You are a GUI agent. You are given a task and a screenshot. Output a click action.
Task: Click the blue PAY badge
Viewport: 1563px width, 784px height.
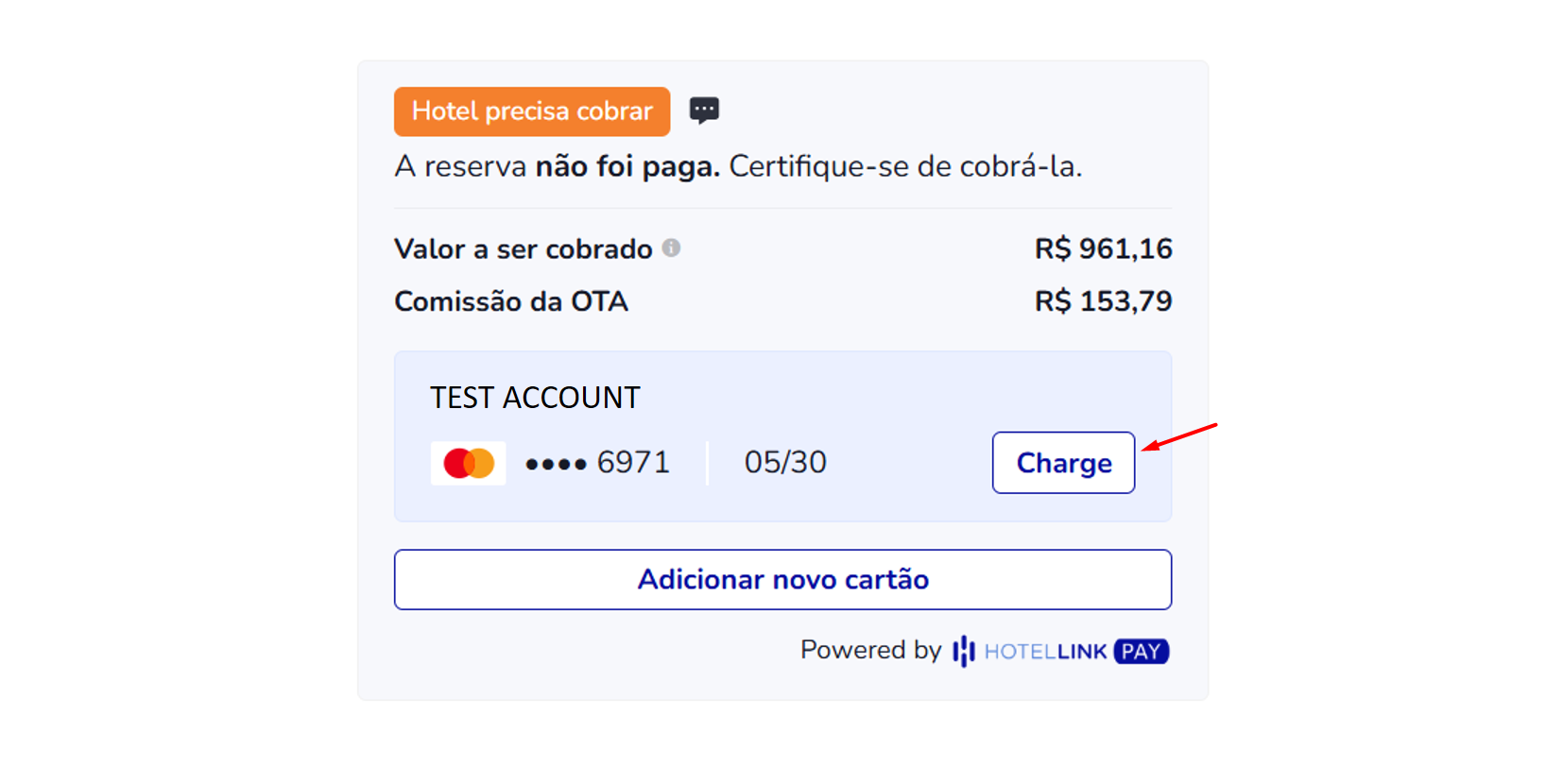tap(1141, 652)
